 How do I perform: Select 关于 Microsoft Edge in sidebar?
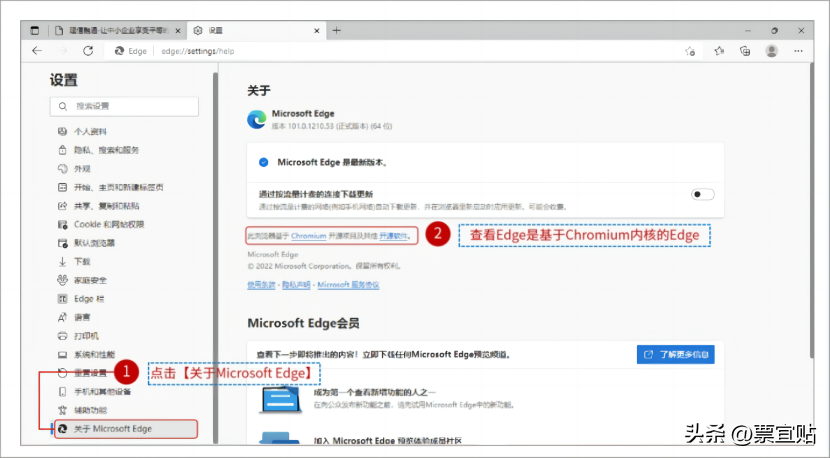126,429
